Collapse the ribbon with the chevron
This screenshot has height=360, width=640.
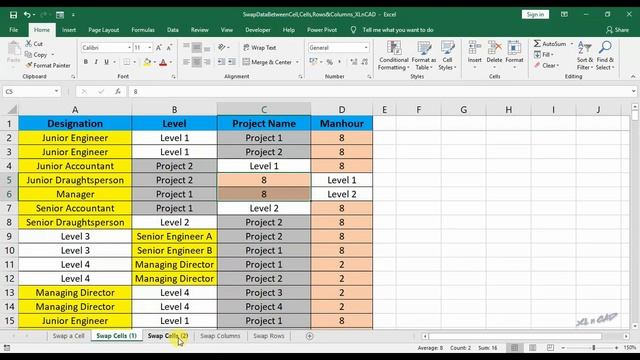(633, 76)
